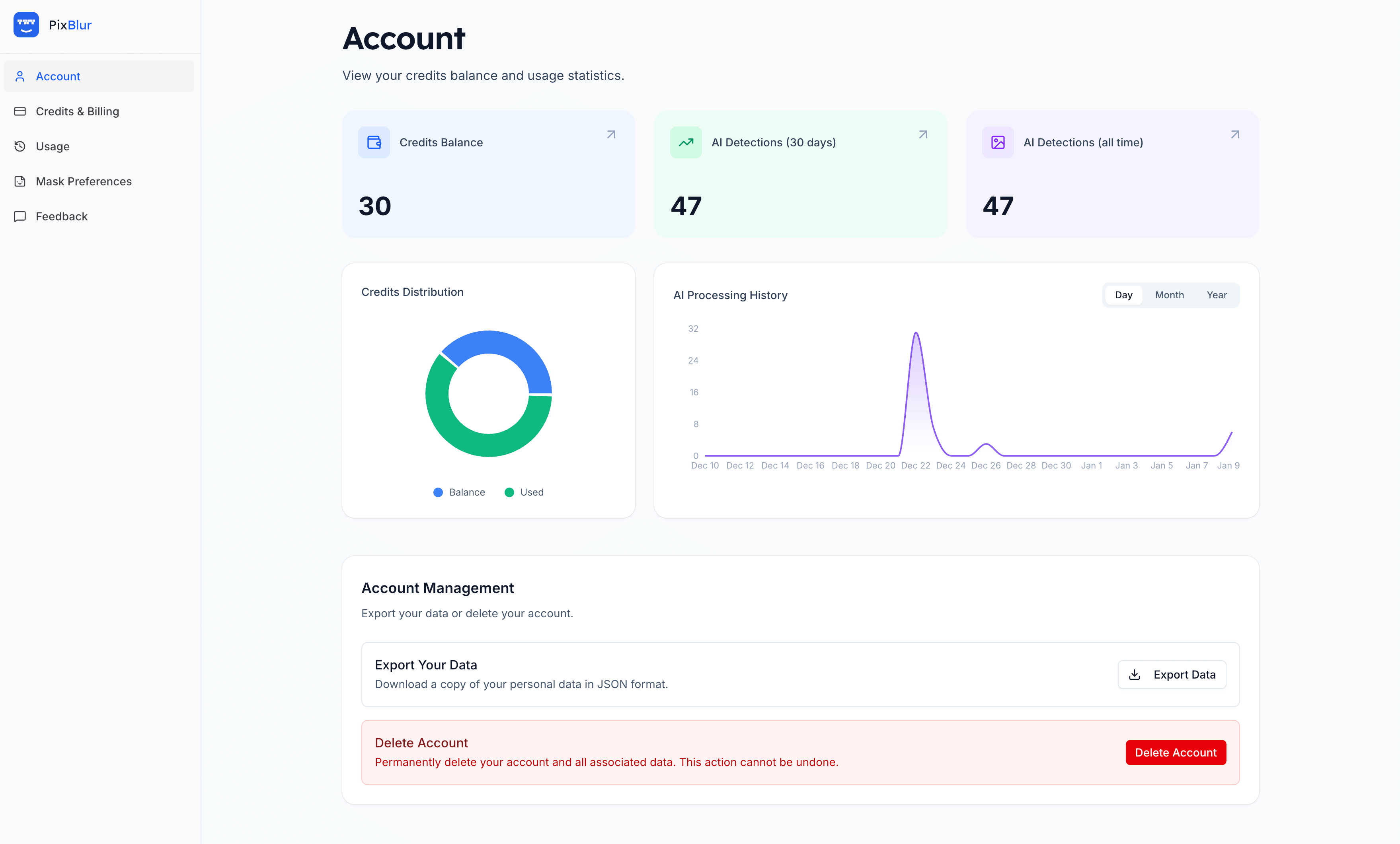Image resolution: width=1400 pixels, height=844 pixels.
Task: Click the PixBlur logo icon
Action: pos(26,24)
